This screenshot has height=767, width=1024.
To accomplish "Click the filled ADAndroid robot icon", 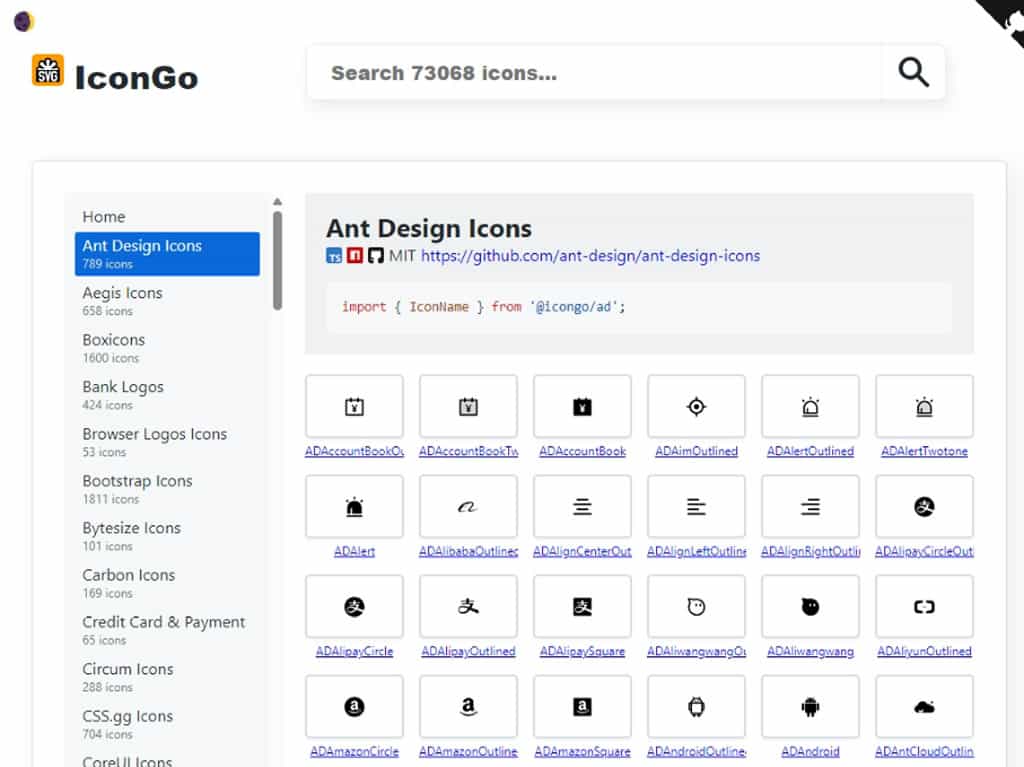I will [x=810, y=706].
